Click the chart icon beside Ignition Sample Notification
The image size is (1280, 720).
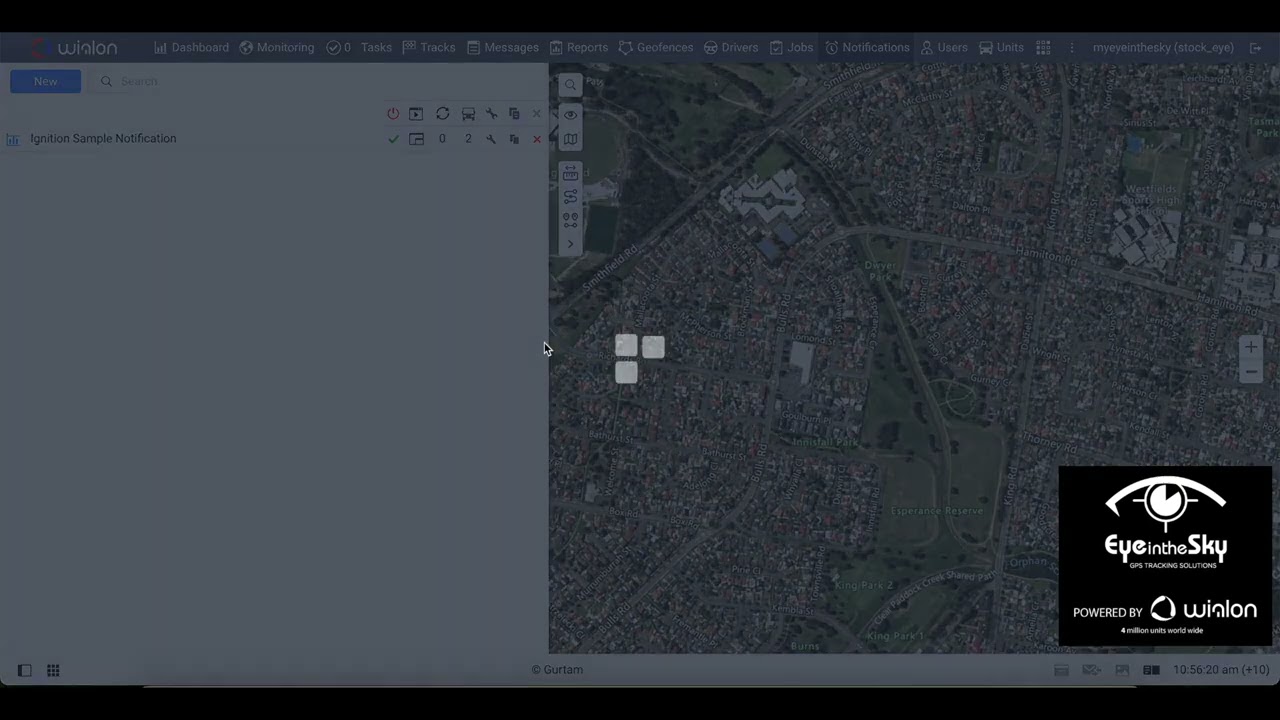pyautogui.click(x=13, y=139)
